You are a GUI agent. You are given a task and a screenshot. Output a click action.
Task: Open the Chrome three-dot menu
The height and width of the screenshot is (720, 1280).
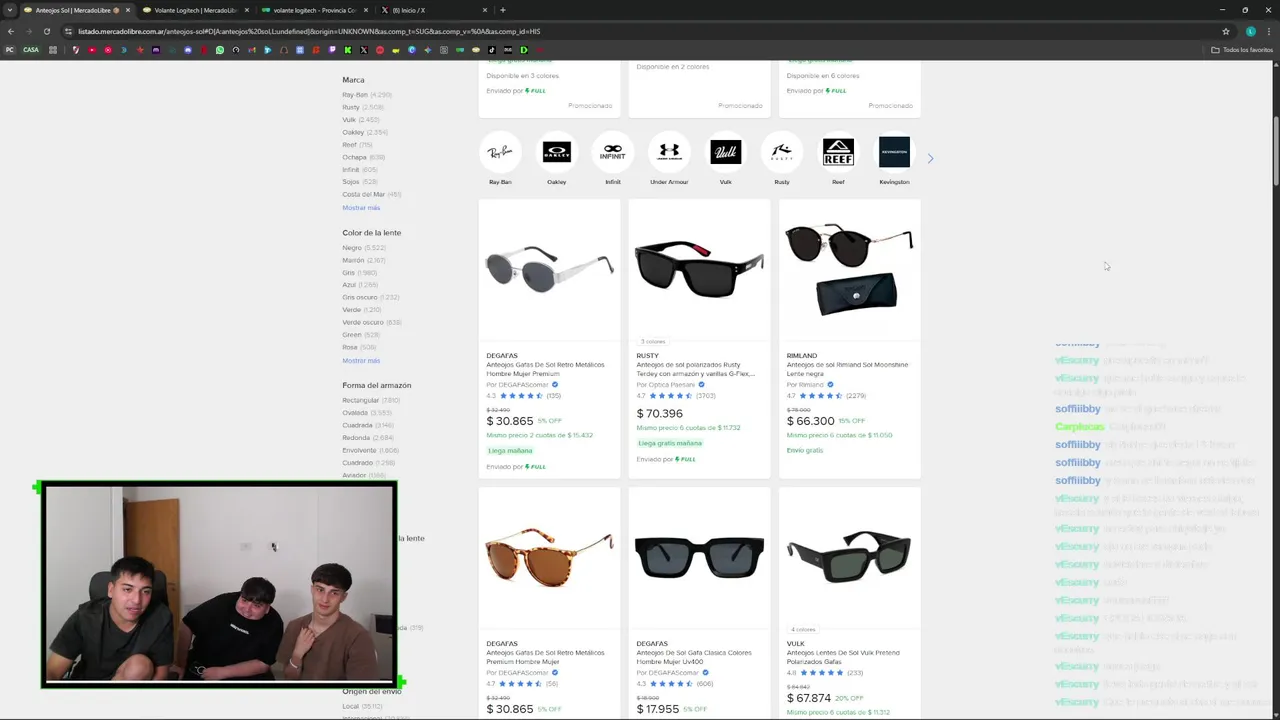[x=1268, y=31]
